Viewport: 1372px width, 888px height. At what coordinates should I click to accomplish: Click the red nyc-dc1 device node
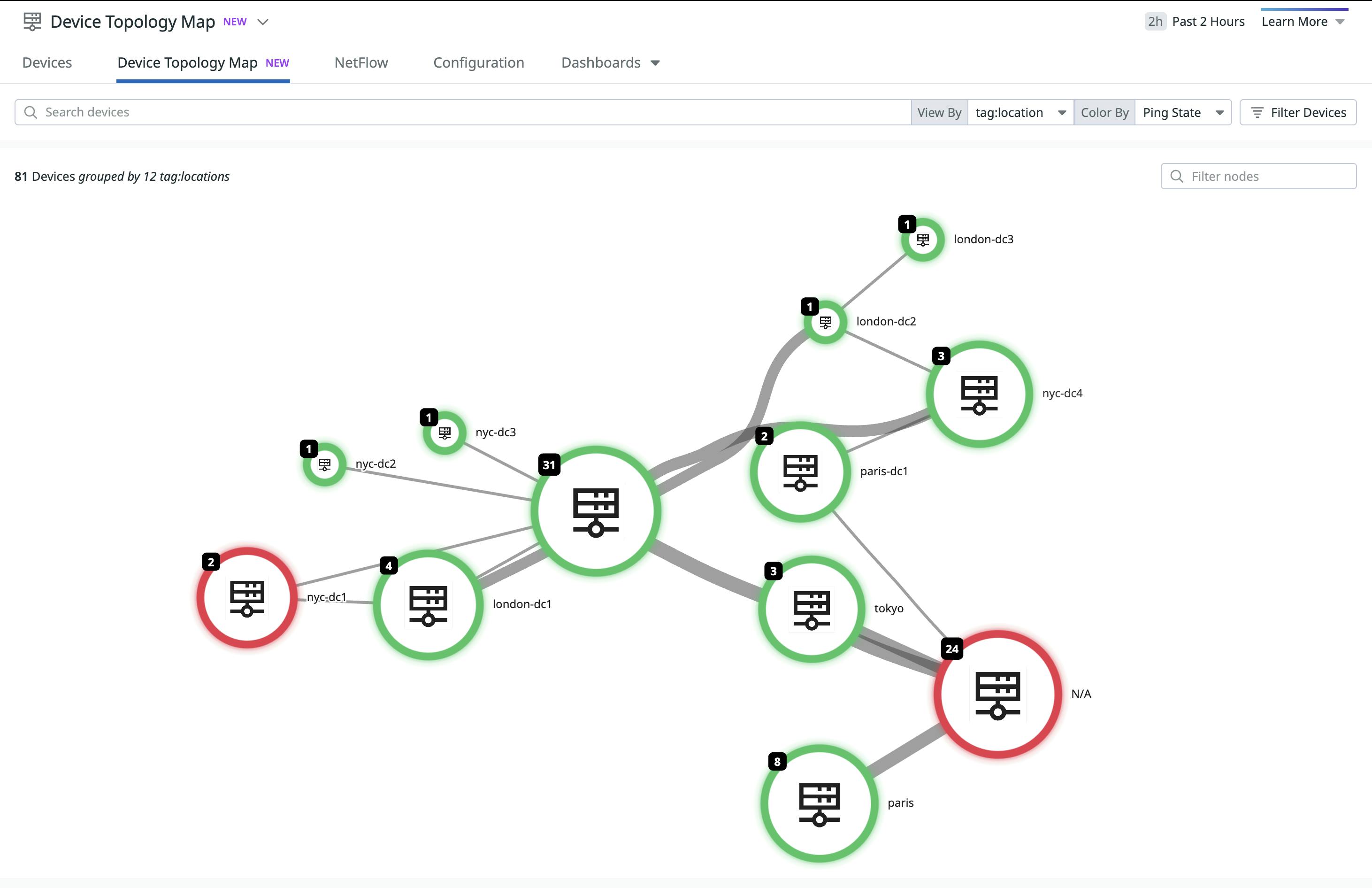(247, 598)
